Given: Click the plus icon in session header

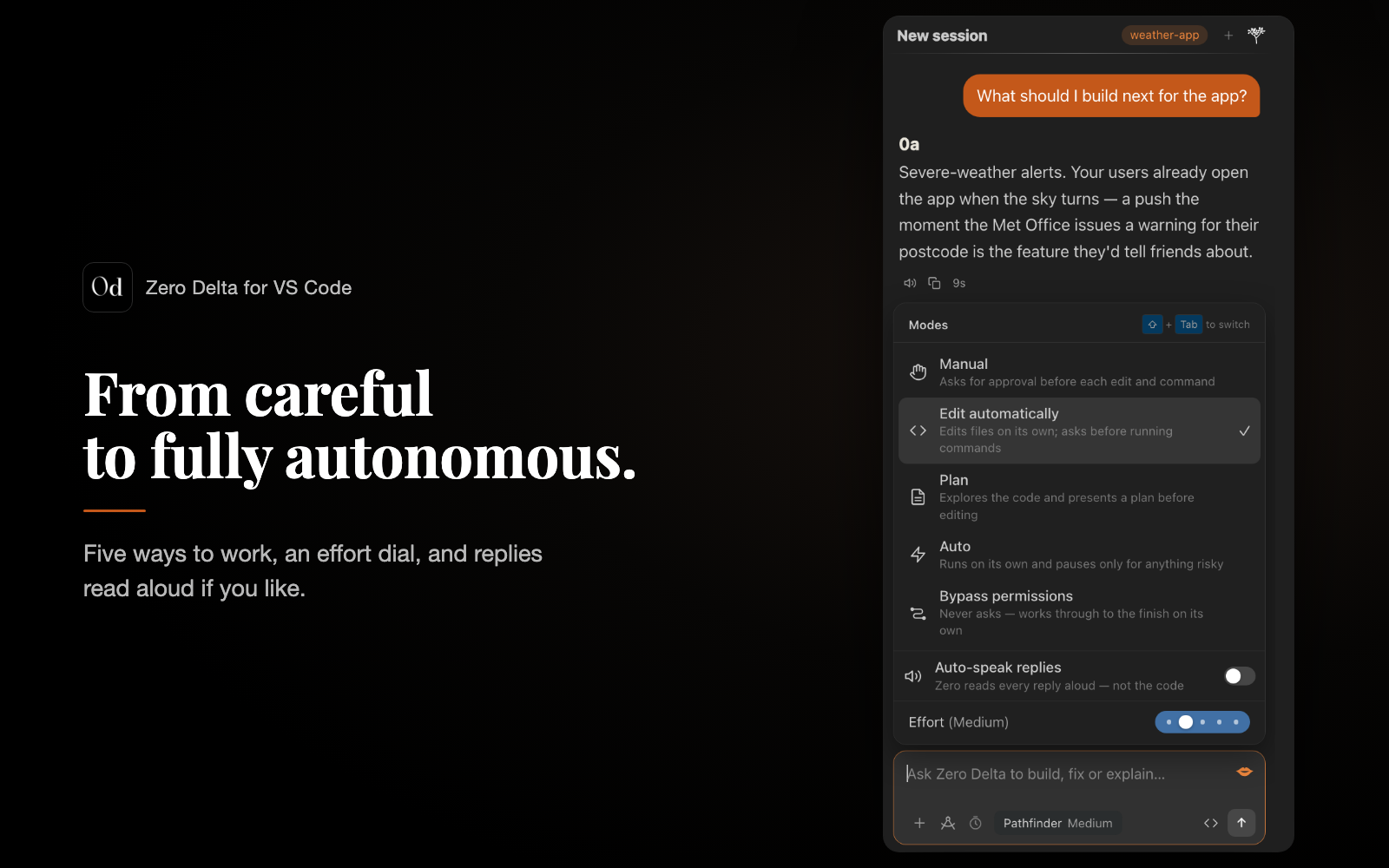Looking at the screenshot, I should point(1228,36).
